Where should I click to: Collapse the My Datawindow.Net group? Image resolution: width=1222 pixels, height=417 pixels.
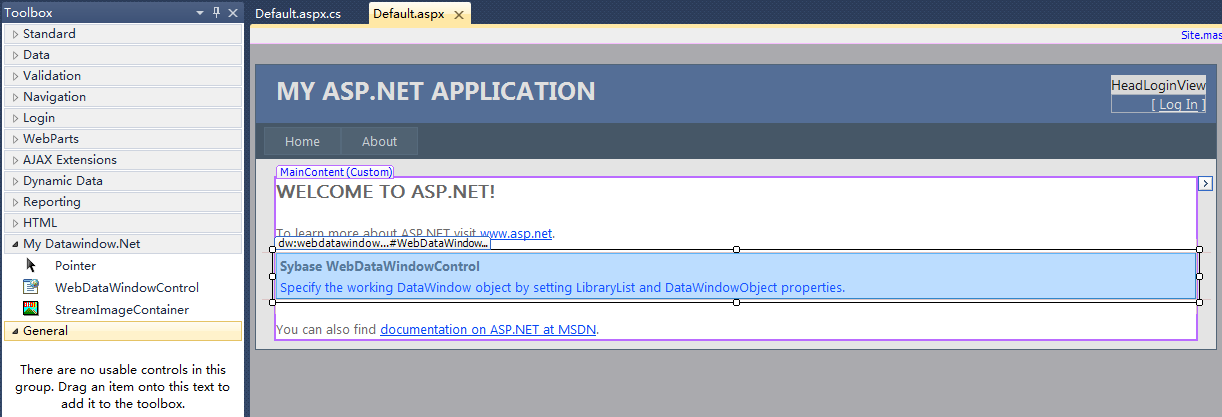(16, 244)
